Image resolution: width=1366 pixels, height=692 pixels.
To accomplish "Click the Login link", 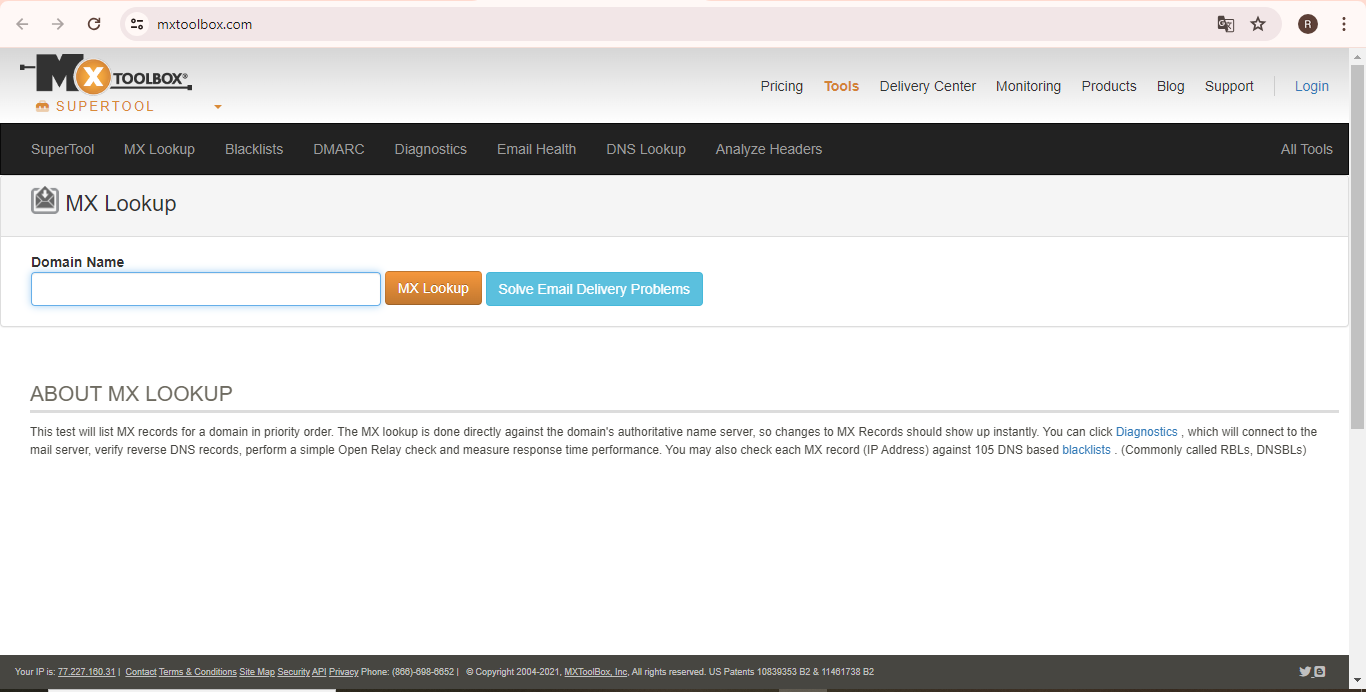I will click(x=1311, y=86).
